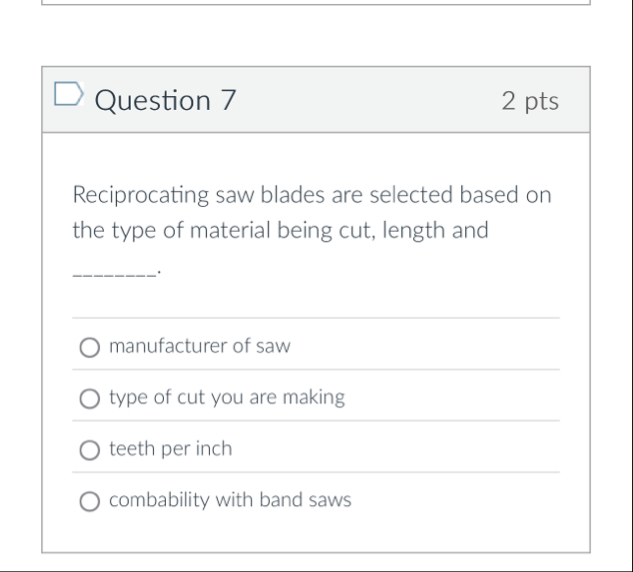The height and width of the screenshot is (572, 633).
Task: Click the 'Question 7' heading
Action: click(166, 100)
